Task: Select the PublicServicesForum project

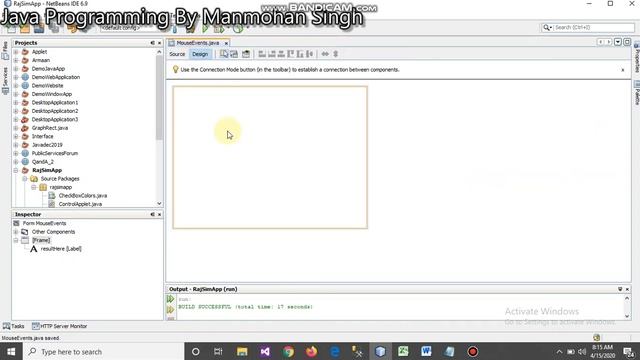Action: pyautogui.click(x=55, y=153)
